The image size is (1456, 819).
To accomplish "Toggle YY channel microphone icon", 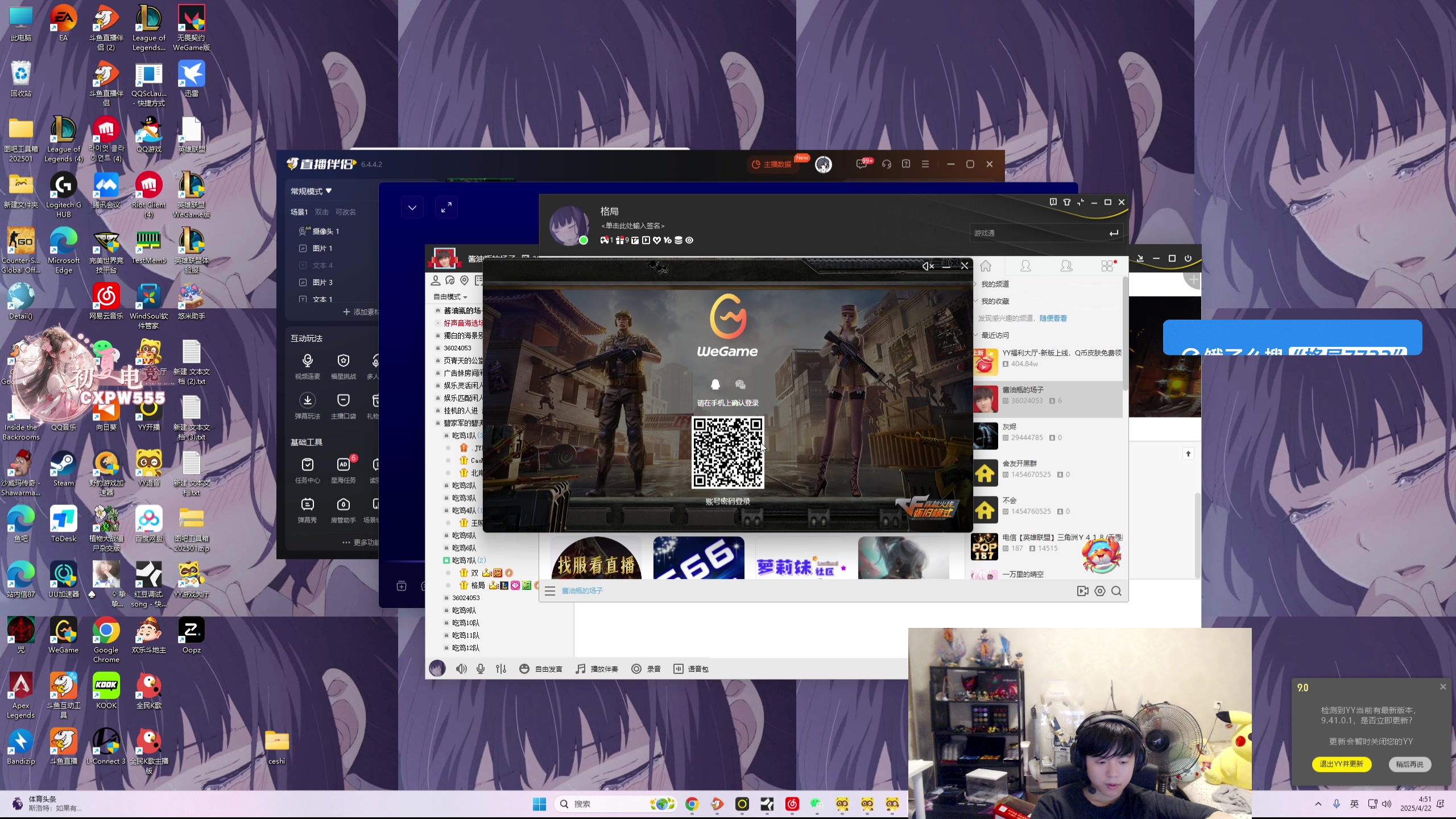I will (481, 669).
